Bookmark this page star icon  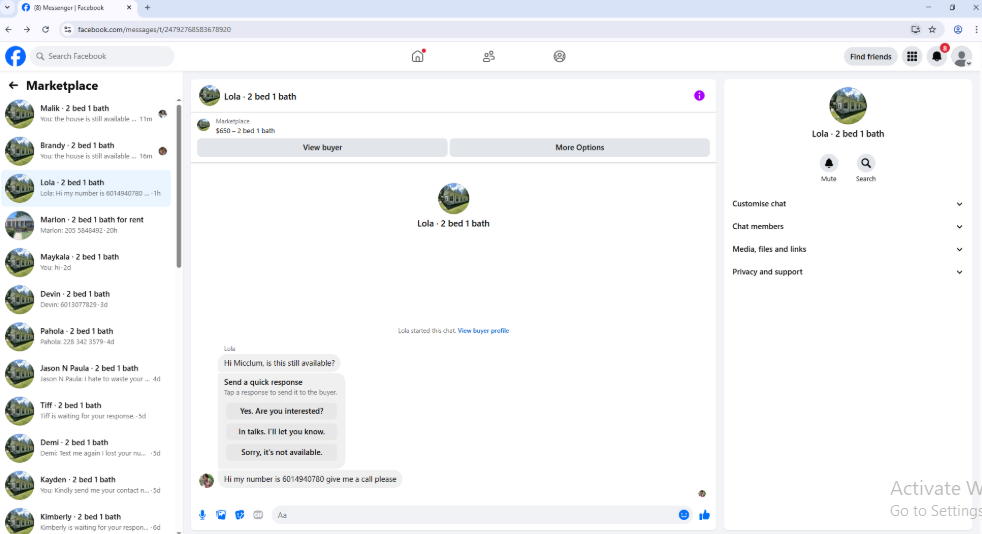[933, 29]
